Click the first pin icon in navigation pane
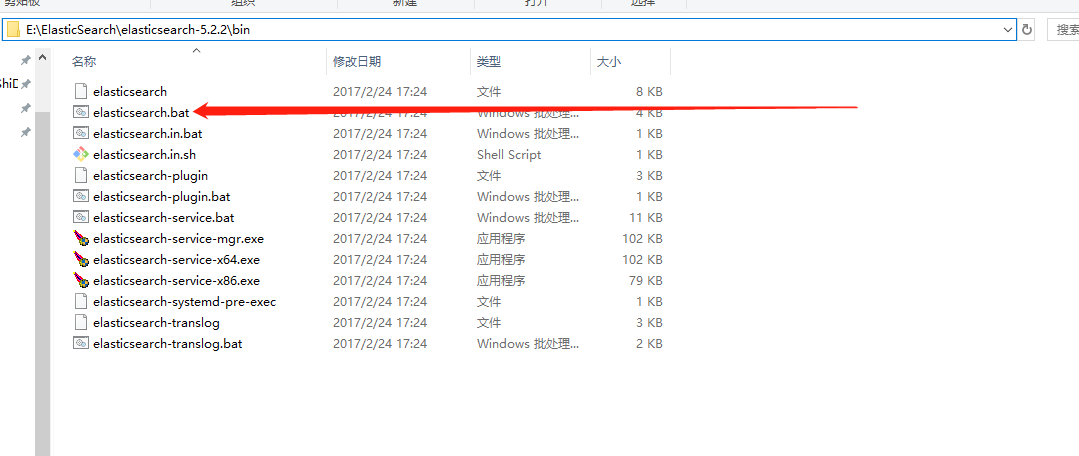 (25, 61)
